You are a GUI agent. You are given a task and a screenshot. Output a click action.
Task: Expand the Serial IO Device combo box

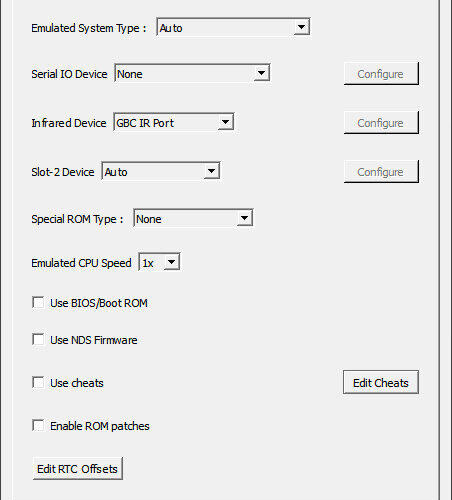click(192, 73)
